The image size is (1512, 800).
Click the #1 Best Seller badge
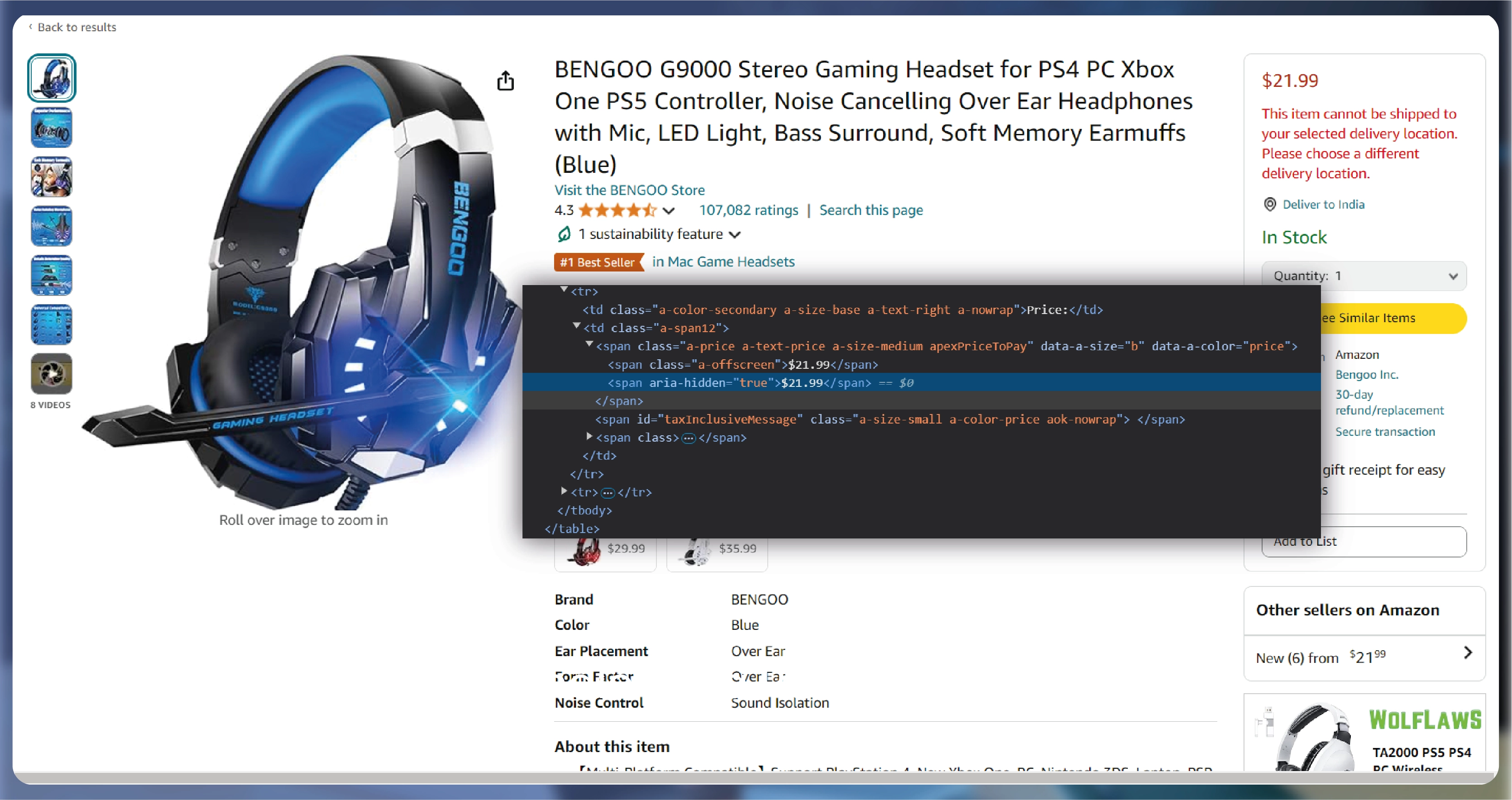click(599, 262)
